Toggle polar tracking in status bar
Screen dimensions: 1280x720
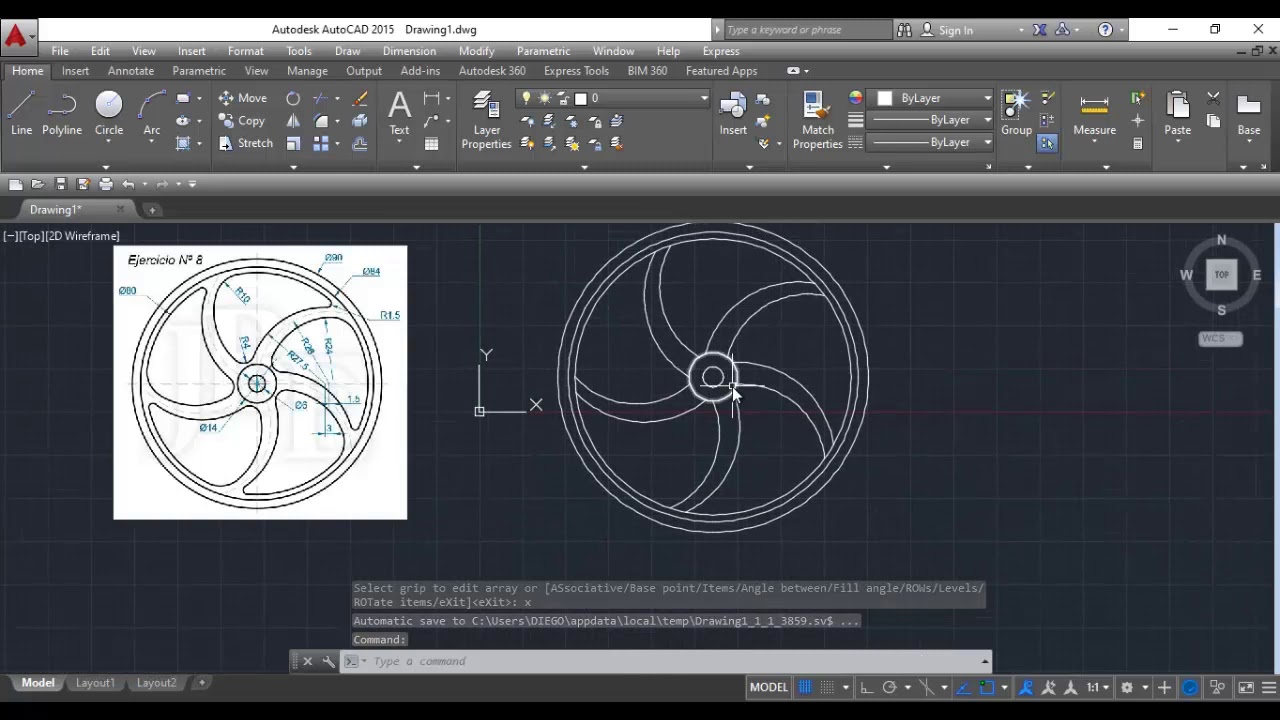889,687
